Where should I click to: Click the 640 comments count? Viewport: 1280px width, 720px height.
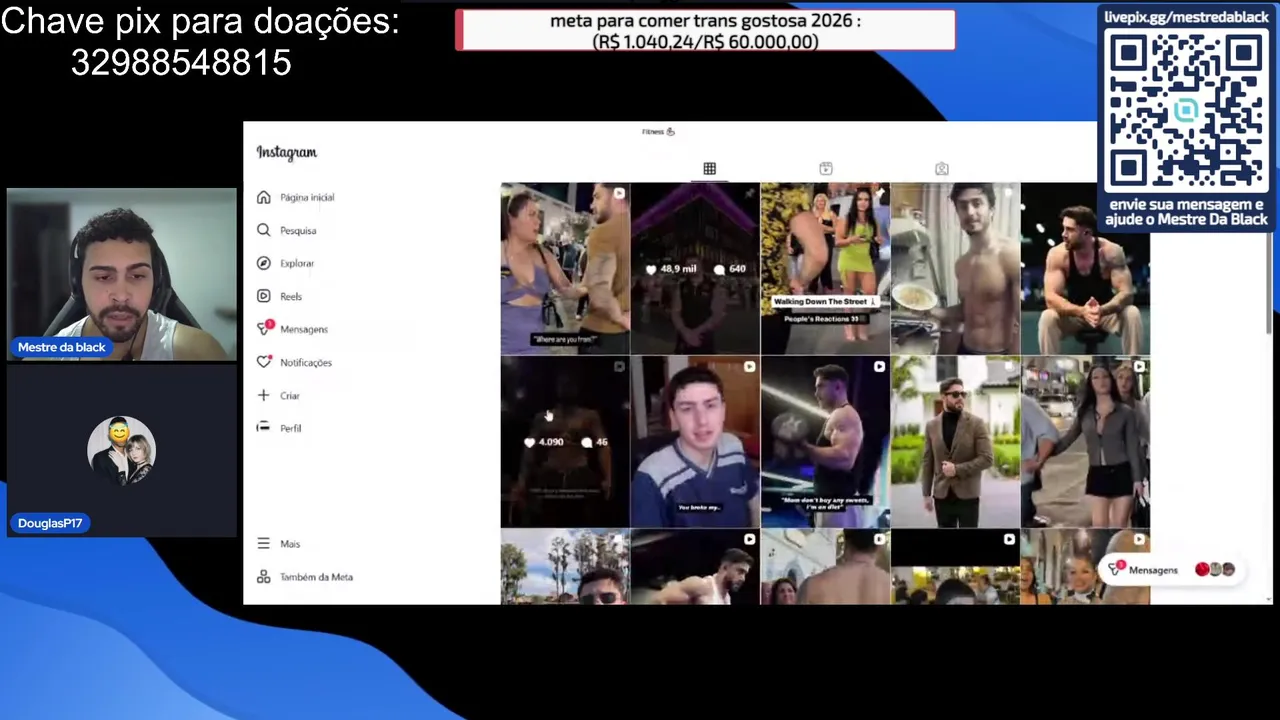click(x=730, y=269)
